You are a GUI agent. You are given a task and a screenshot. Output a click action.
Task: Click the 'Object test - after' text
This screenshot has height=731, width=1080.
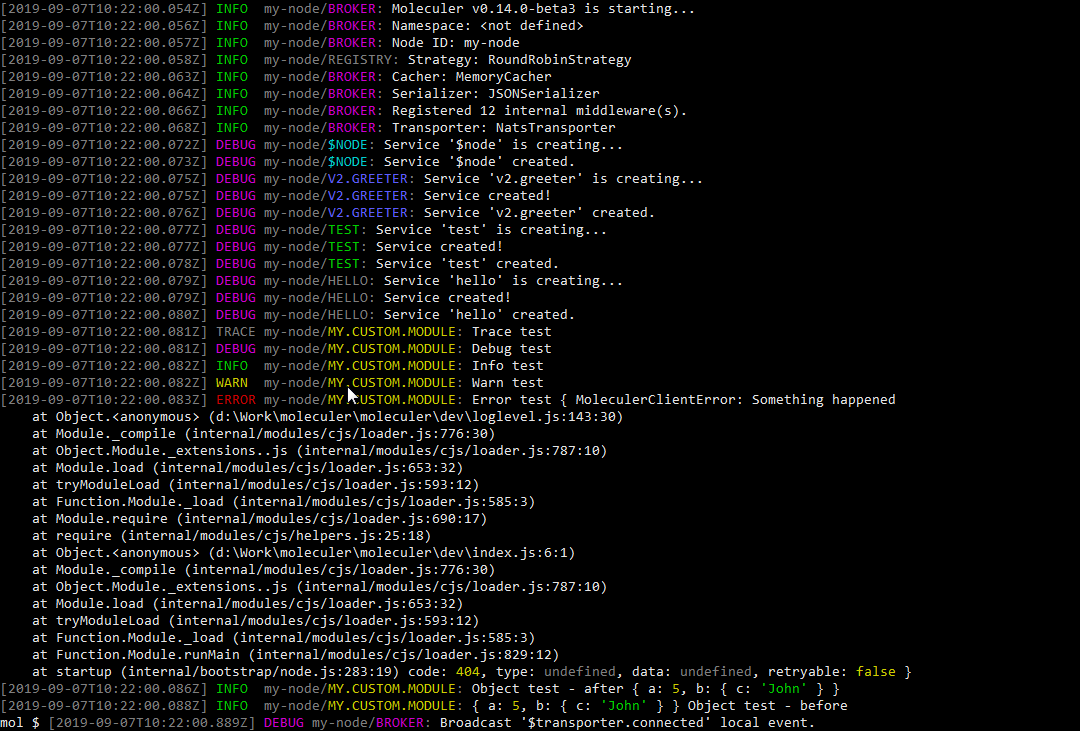548,689
